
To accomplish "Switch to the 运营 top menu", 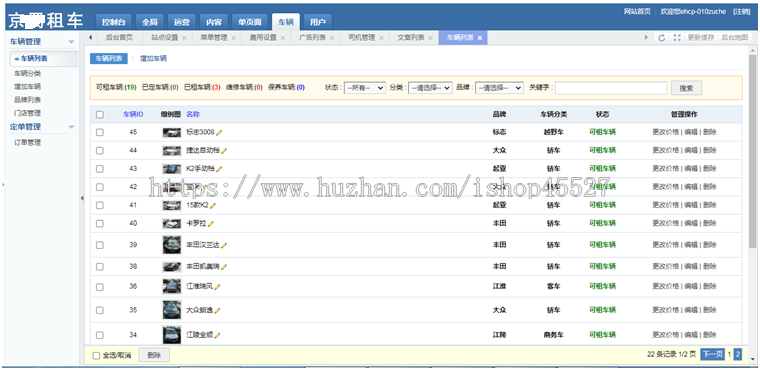I will 182,22.
